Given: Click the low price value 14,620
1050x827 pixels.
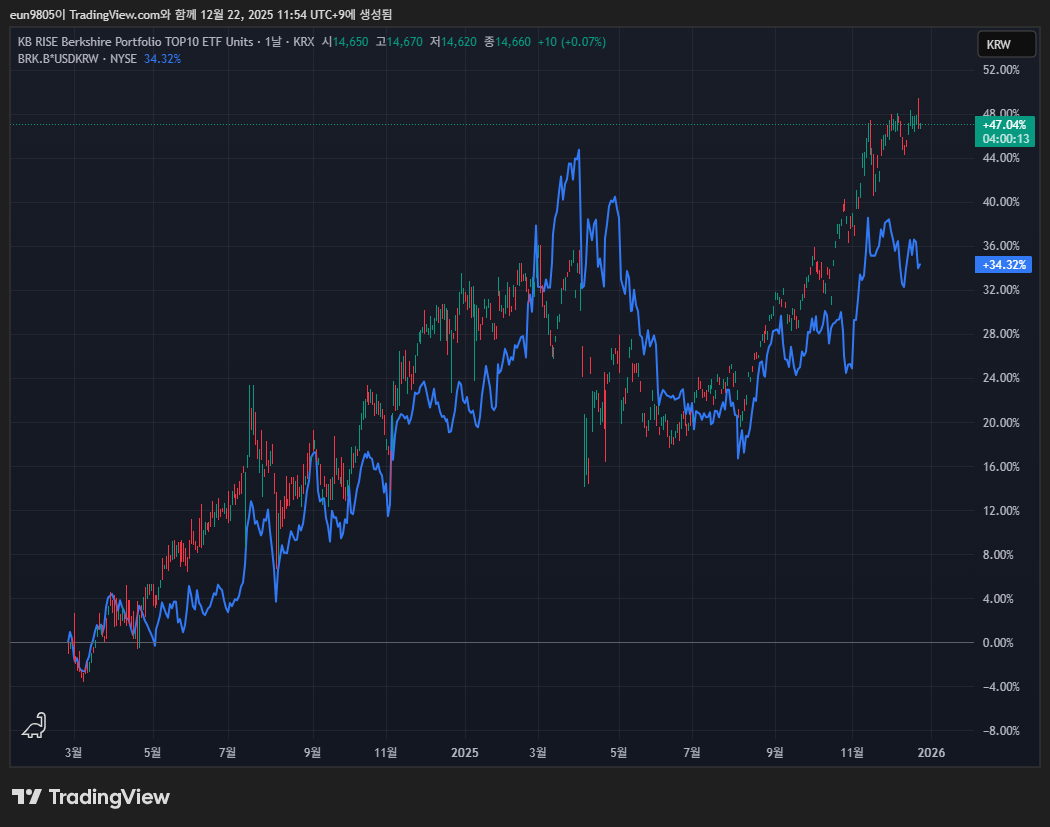Looking at the screenshot, I should coord(459,42).
